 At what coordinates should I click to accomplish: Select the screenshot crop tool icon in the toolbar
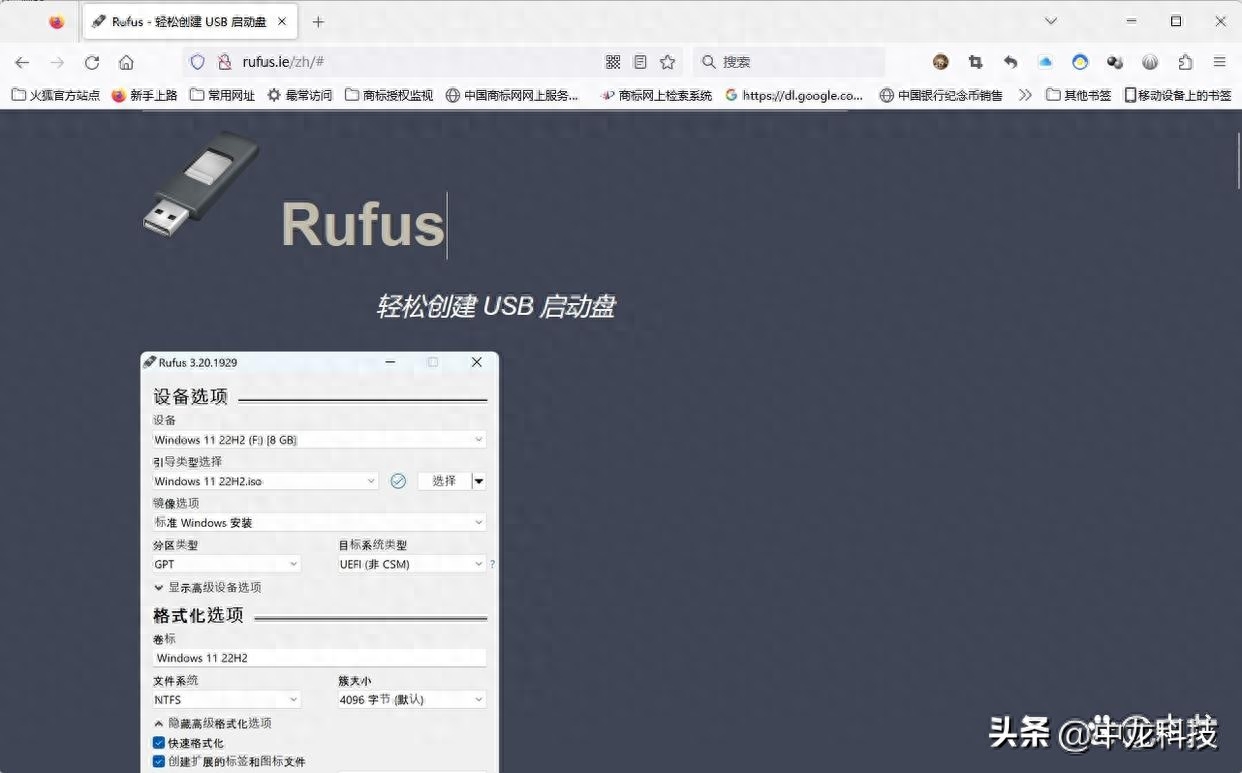[975, 61]
